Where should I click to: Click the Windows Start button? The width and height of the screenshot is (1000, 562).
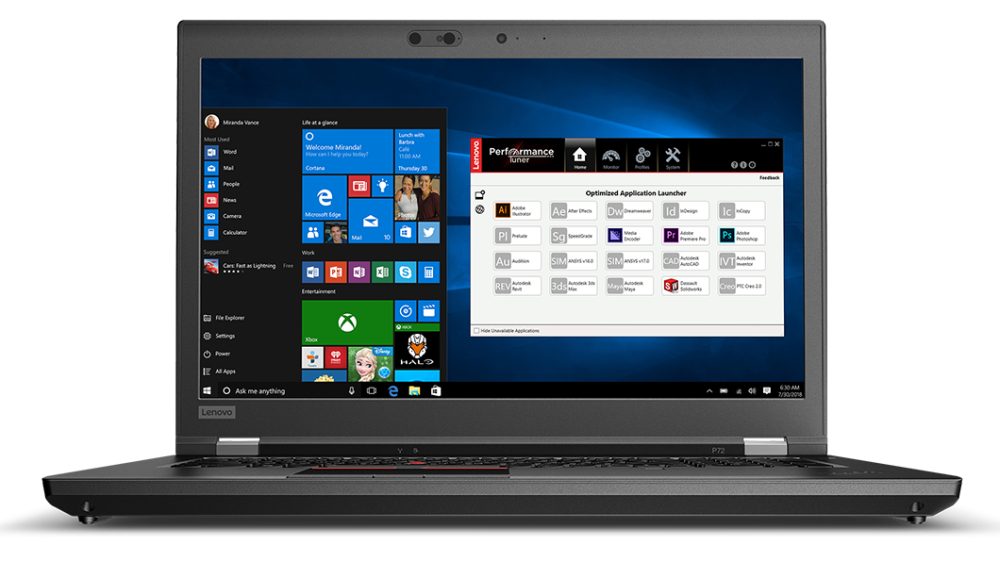(x=207, y=390)
